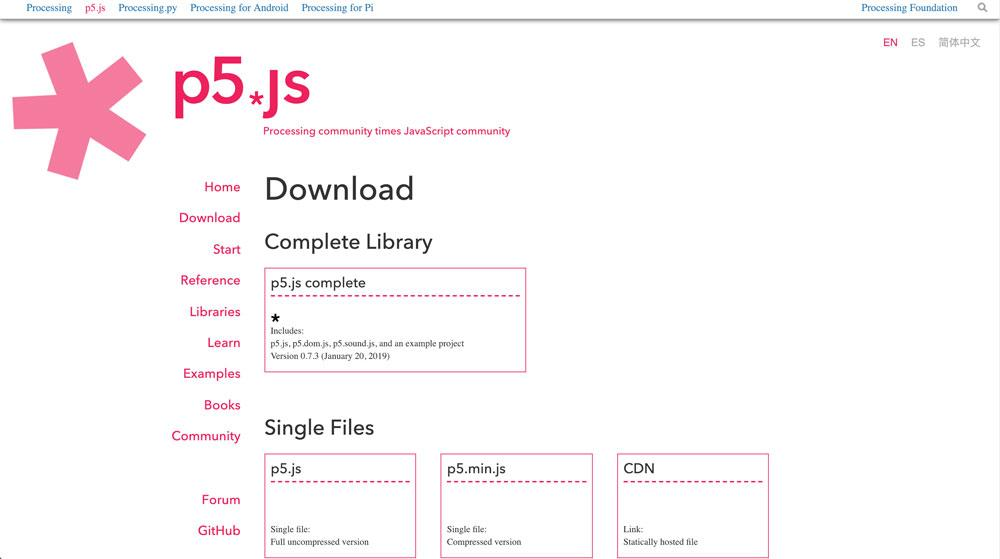This screenshot has height=559, width=1000.
Task: Open Libraries in sidebar
Action: [x=214, y=312]
